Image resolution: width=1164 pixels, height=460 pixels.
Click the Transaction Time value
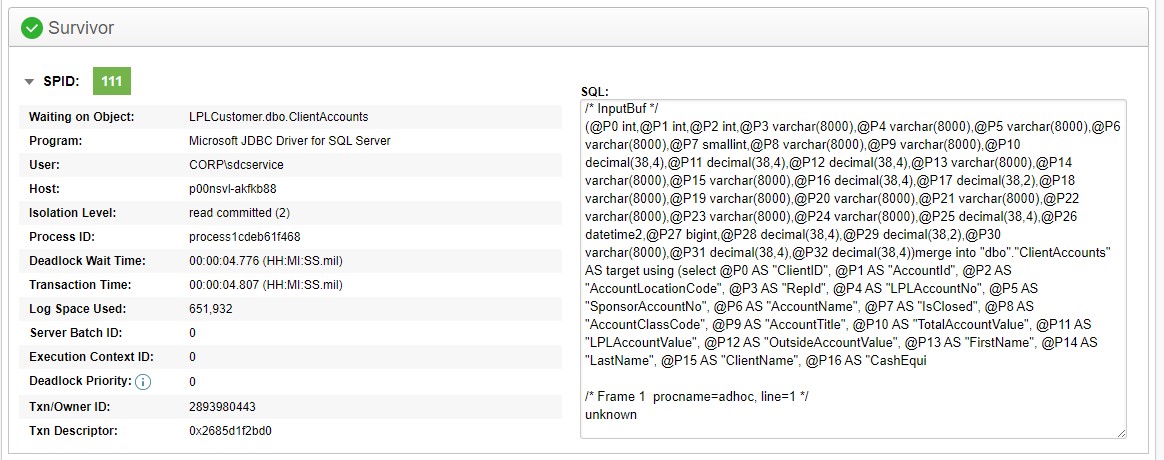pos(265,285)
